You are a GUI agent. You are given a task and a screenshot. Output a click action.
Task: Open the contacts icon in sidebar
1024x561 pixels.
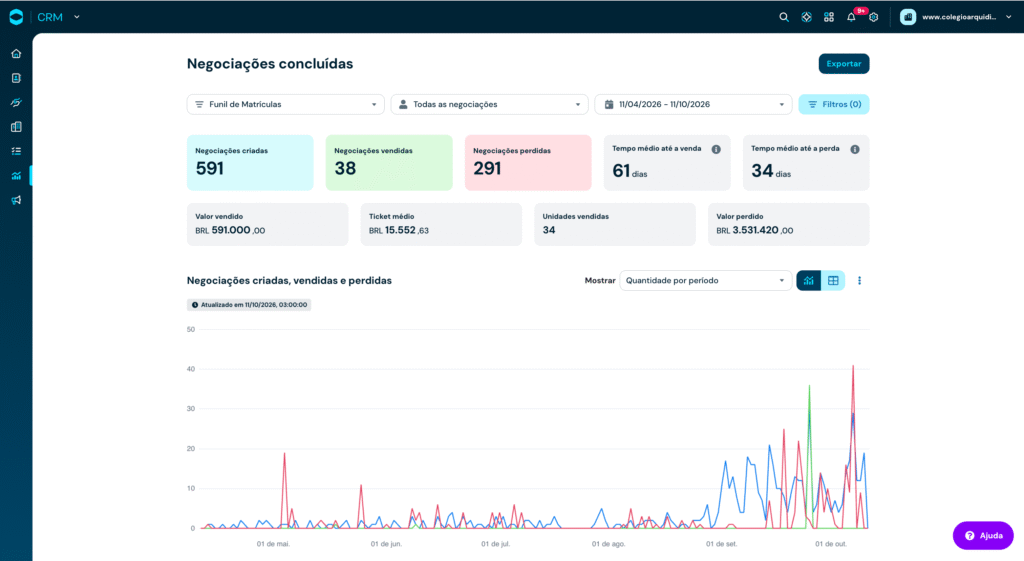tap(16, 78)
